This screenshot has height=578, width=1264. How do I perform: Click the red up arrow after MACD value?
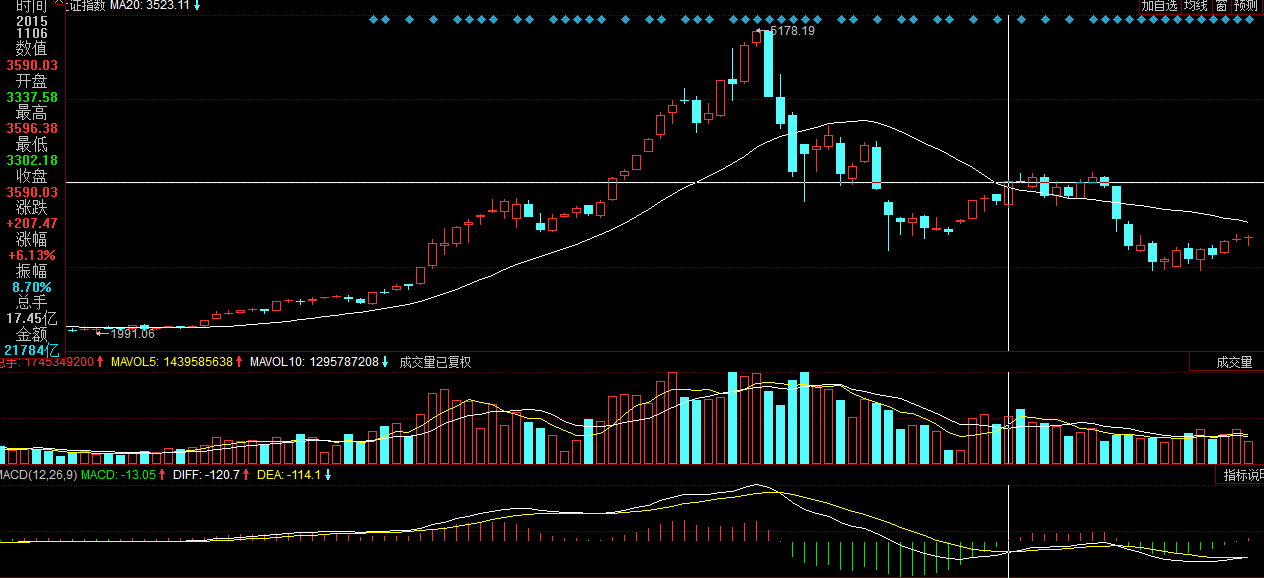(x=164, y=475)
